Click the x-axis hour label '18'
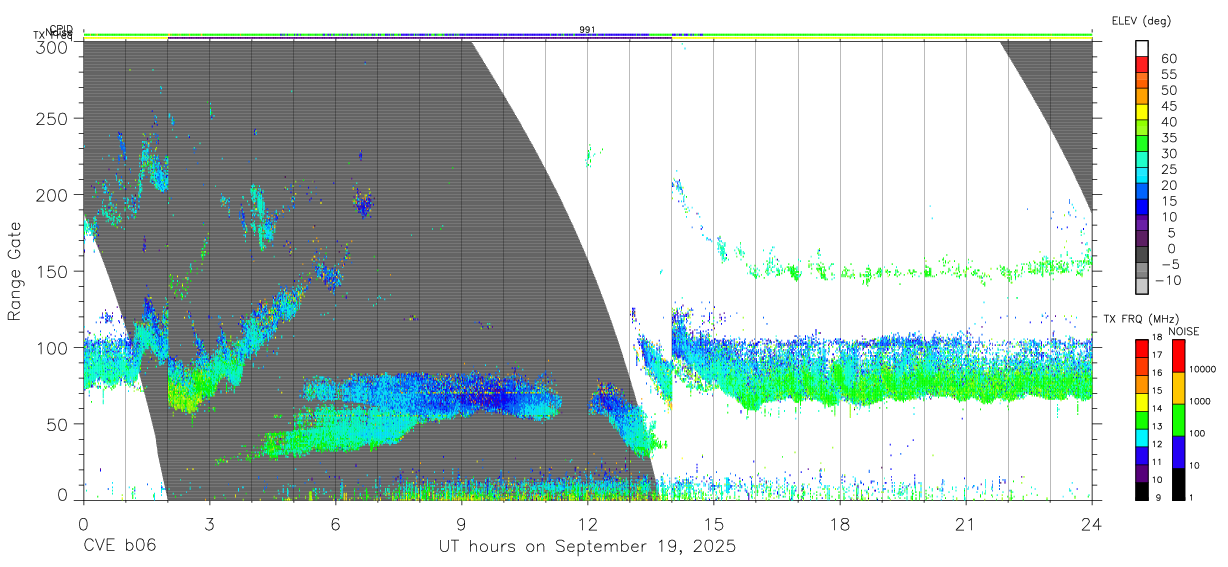This screenshot has height=567, width=1228. [840, 524]
